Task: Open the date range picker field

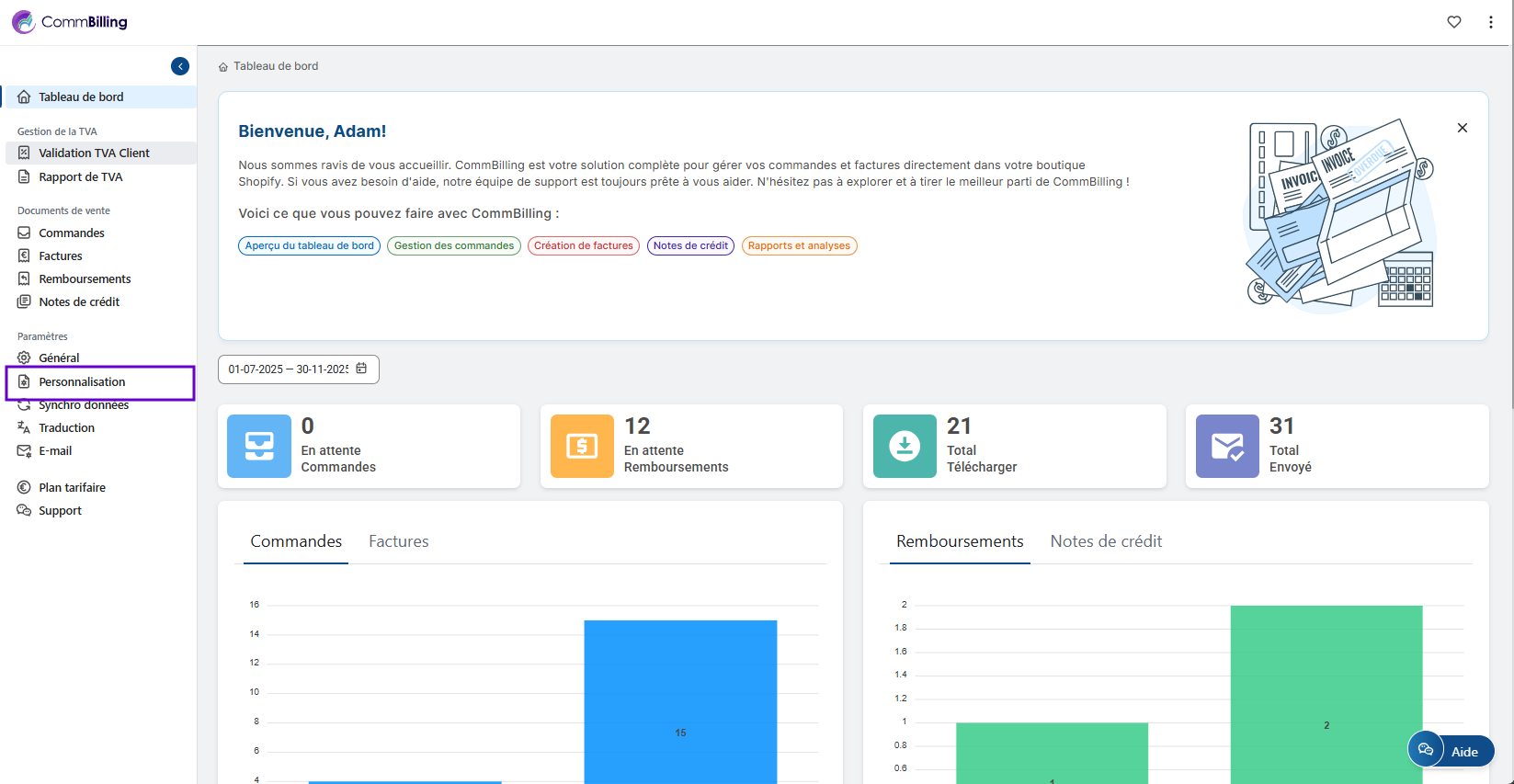Action: click(x=288, y=369)
